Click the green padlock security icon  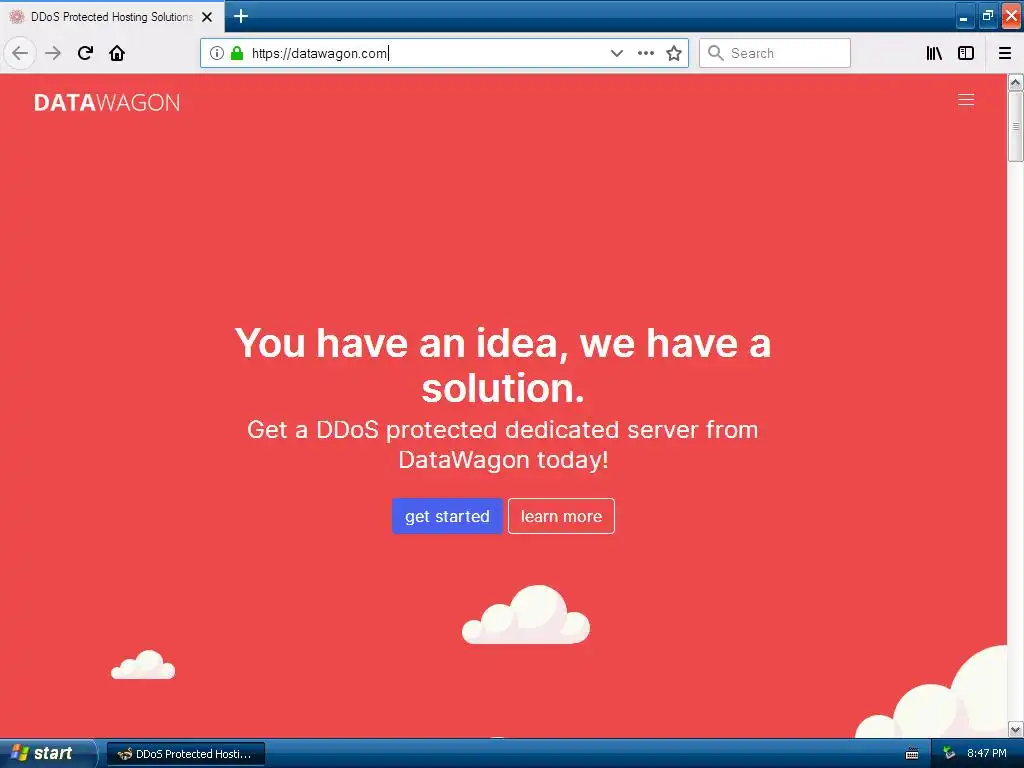tap(237, 53)
